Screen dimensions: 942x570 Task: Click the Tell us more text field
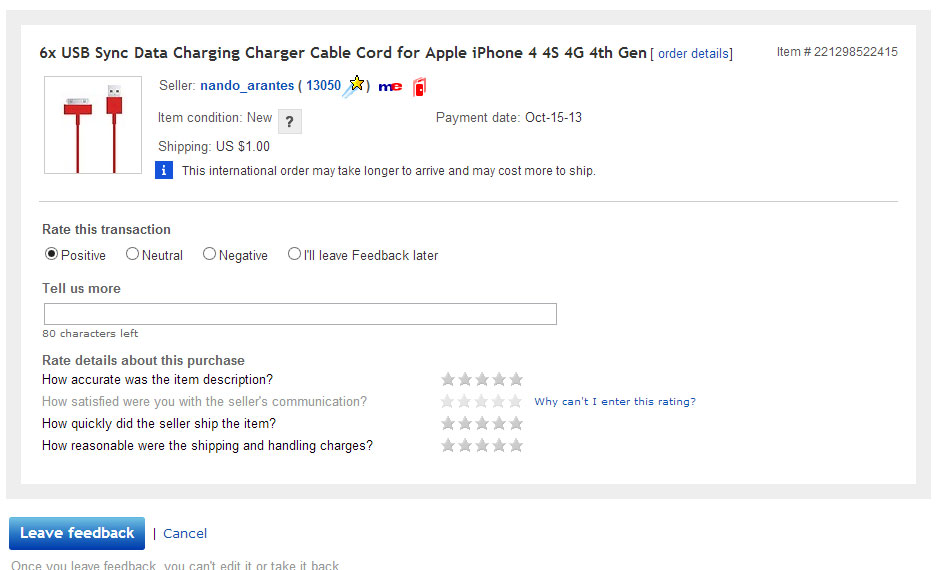pos(300,314)
